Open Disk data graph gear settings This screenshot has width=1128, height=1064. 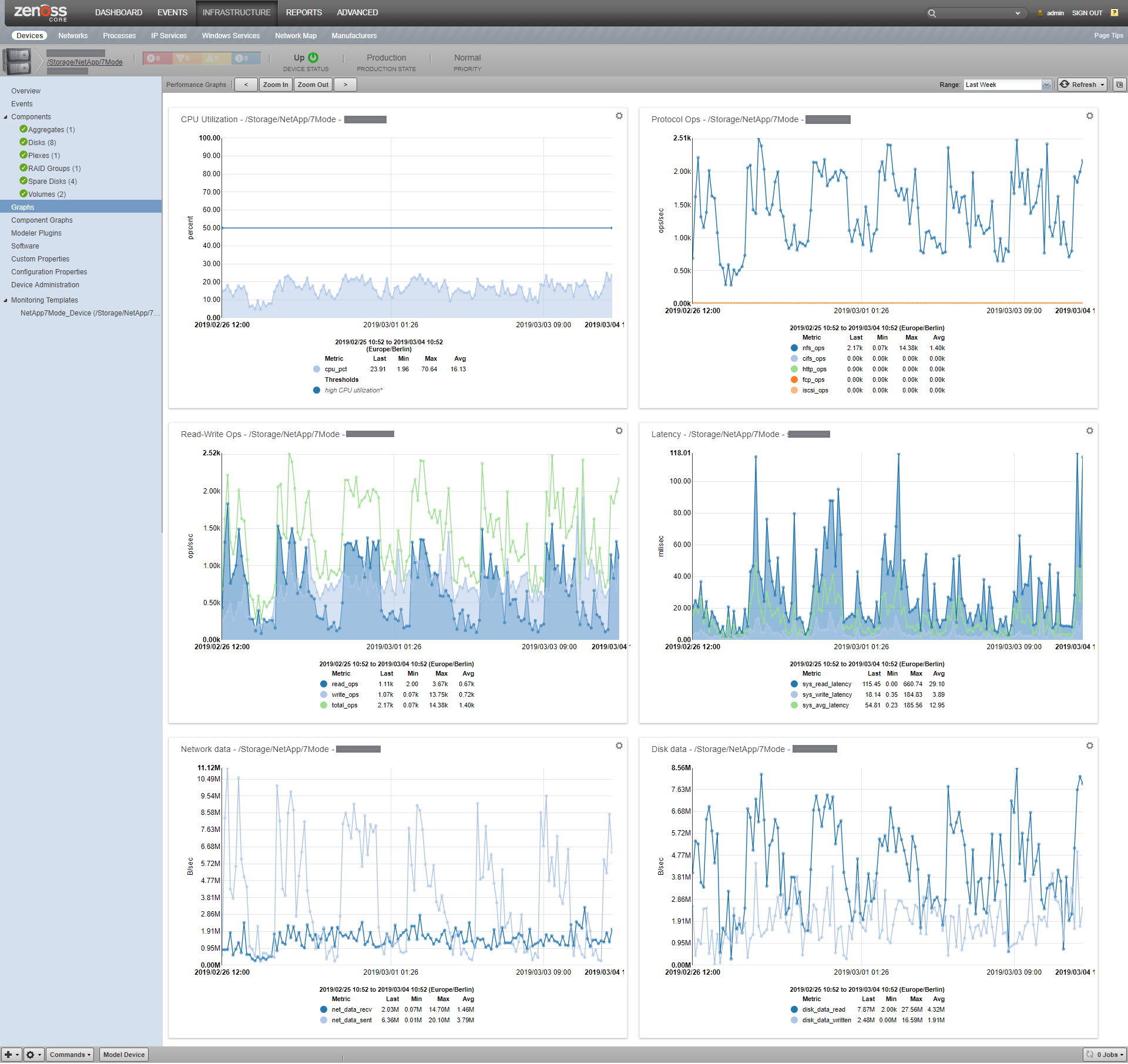(1089, 746)
